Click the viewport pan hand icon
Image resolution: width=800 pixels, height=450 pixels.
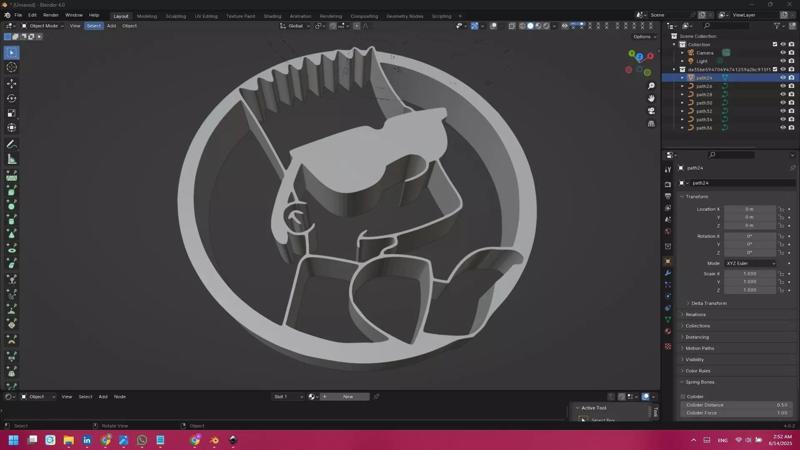tap(651, 98)
